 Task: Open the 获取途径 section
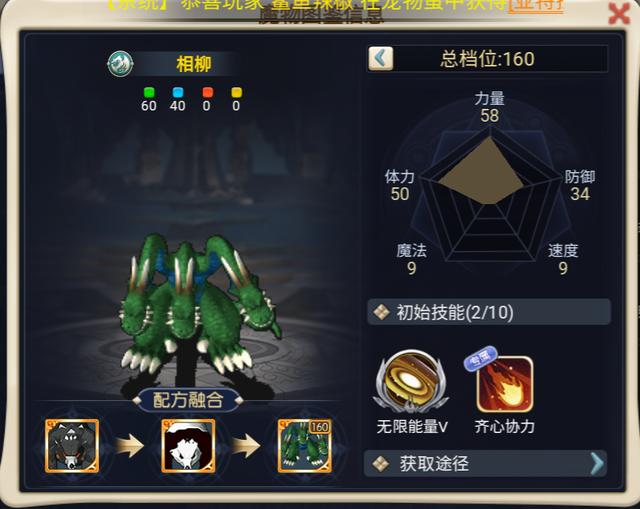pos(485,463)
